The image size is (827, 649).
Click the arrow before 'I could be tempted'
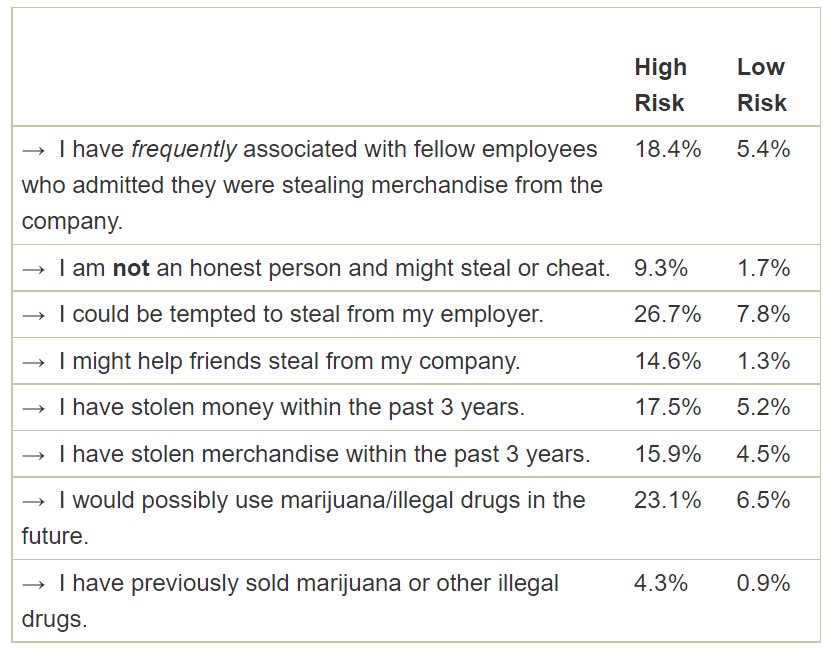coord(34,315)
